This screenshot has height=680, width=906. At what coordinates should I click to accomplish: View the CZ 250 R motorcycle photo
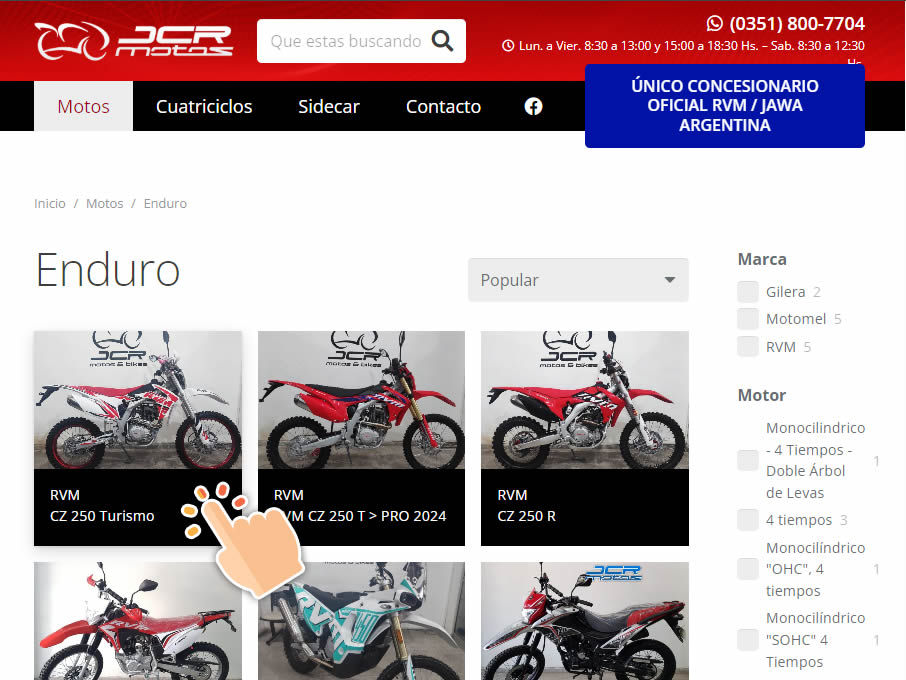pyautogui.click(x=585, y=400)
